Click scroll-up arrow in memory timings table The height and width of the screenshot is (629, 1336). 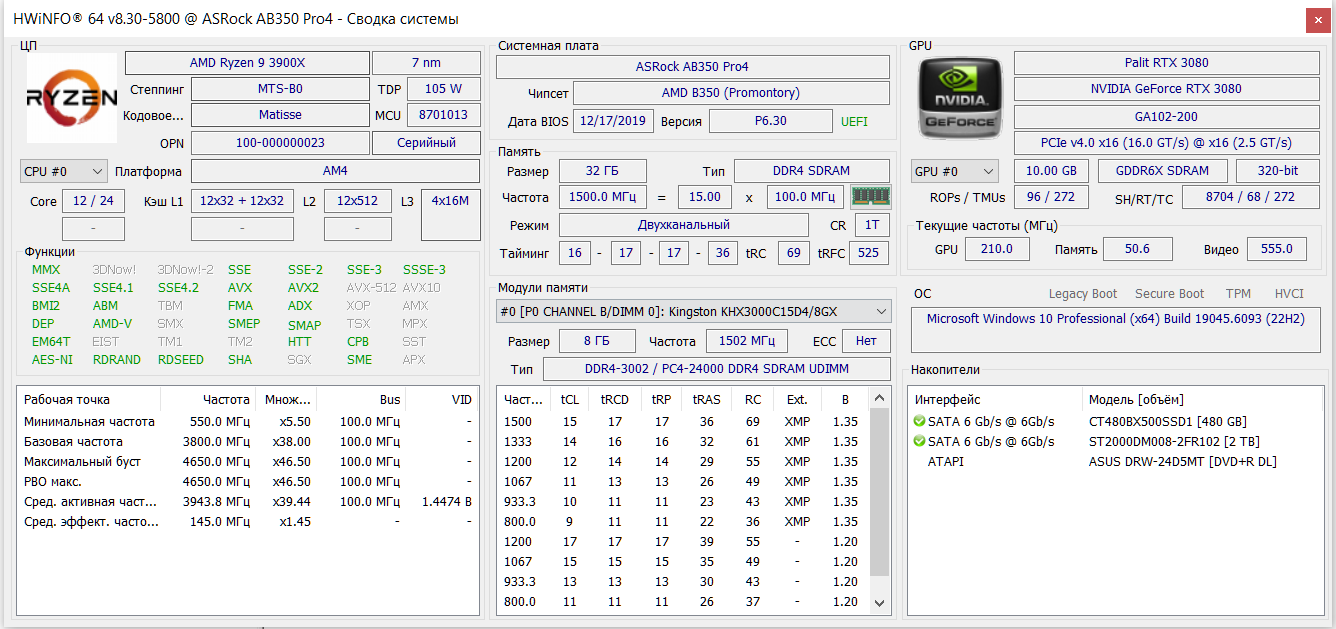(x=880, y=399)
